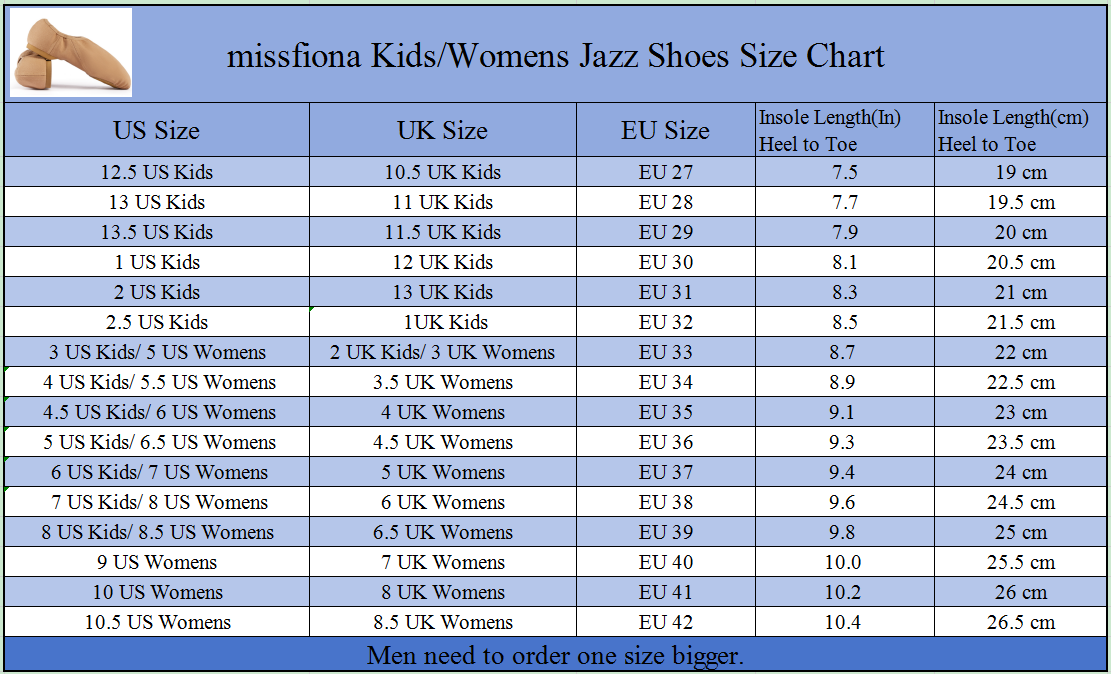Image resolution: width=1111 pixels, height=674 pixels.
Task: Click the 1UK Kids cell
Action: click(442, 322)
